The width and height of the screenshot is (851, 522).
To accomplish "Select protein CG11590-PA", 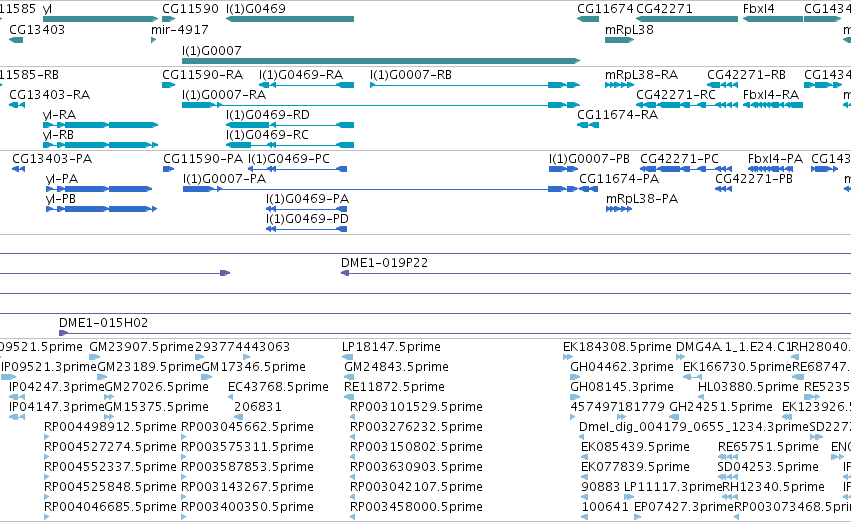I will pyautogui.click(x=203, y=158).
